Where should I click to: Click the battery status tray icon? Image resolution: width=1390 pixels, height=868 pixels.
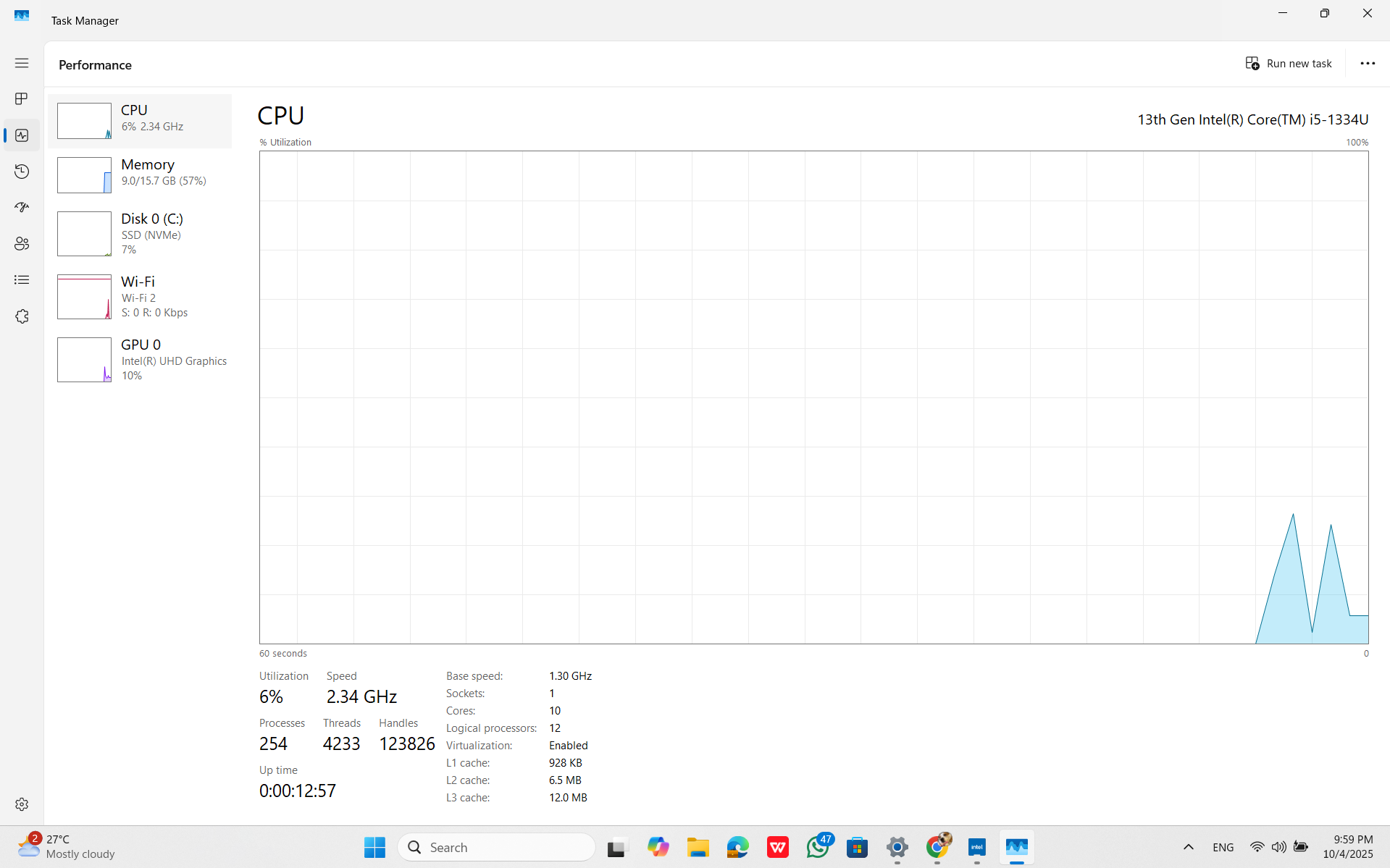(x=1301, y=847)
